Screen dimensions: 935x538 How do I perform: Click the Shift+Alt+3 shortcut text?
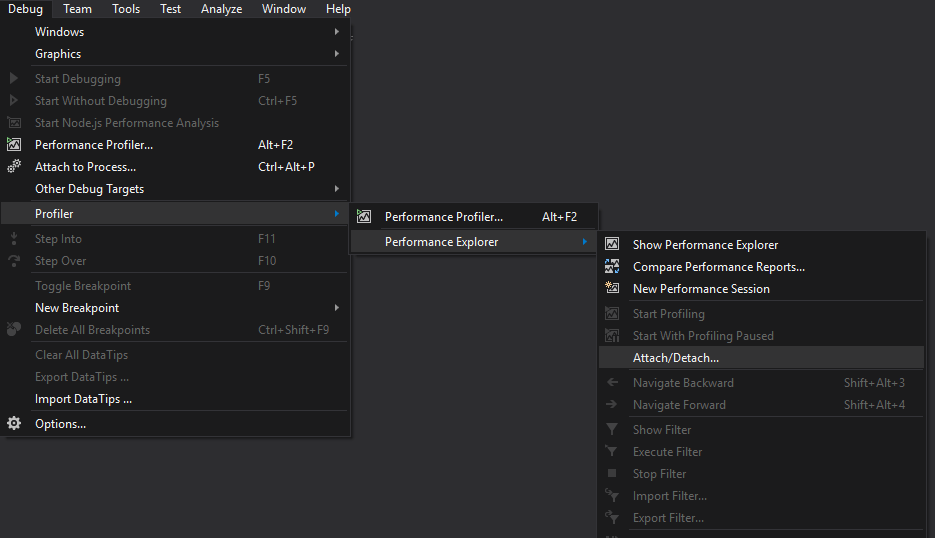(874, 383)
